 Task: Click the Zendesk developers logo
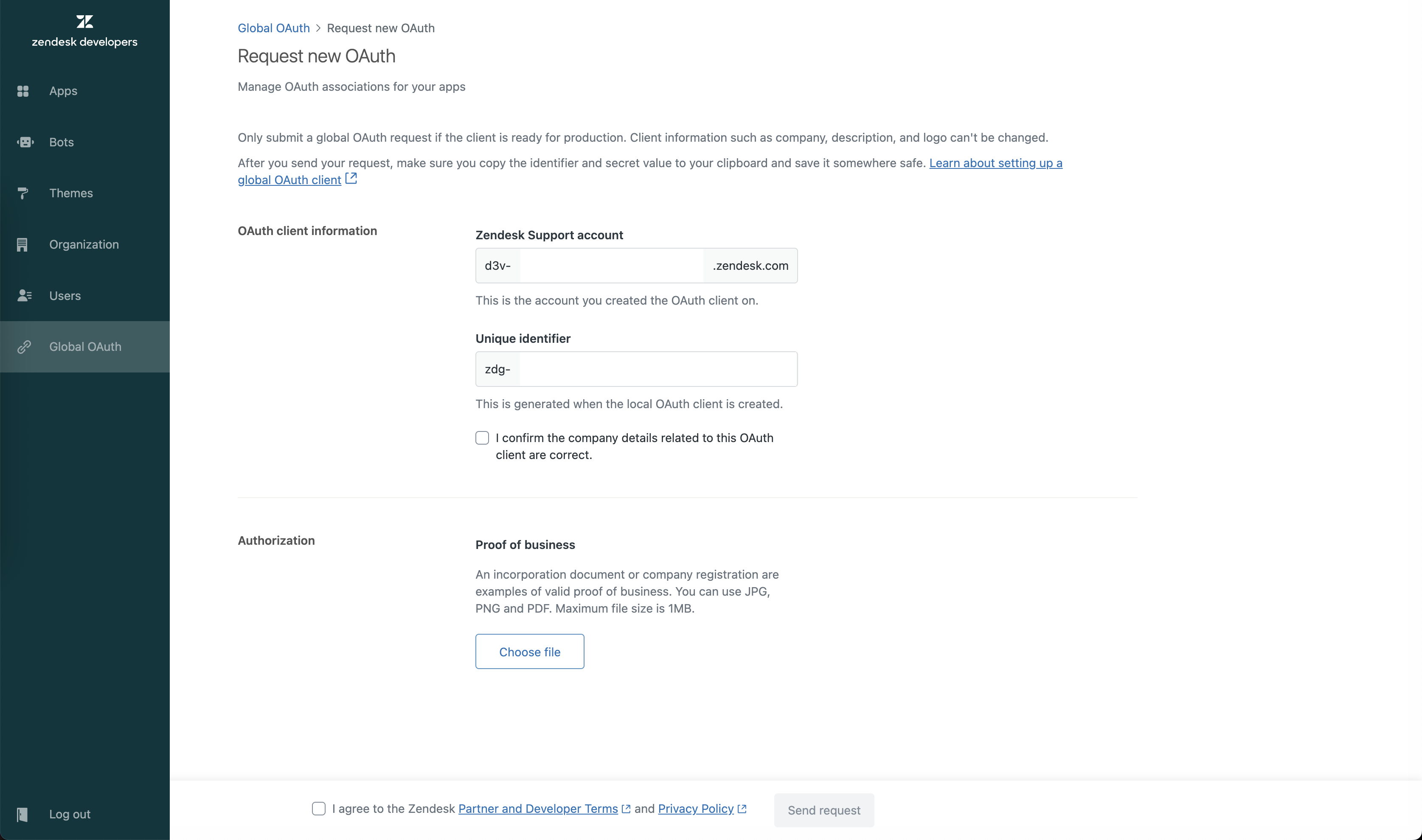pyautogui.click(x=84, y=31)
